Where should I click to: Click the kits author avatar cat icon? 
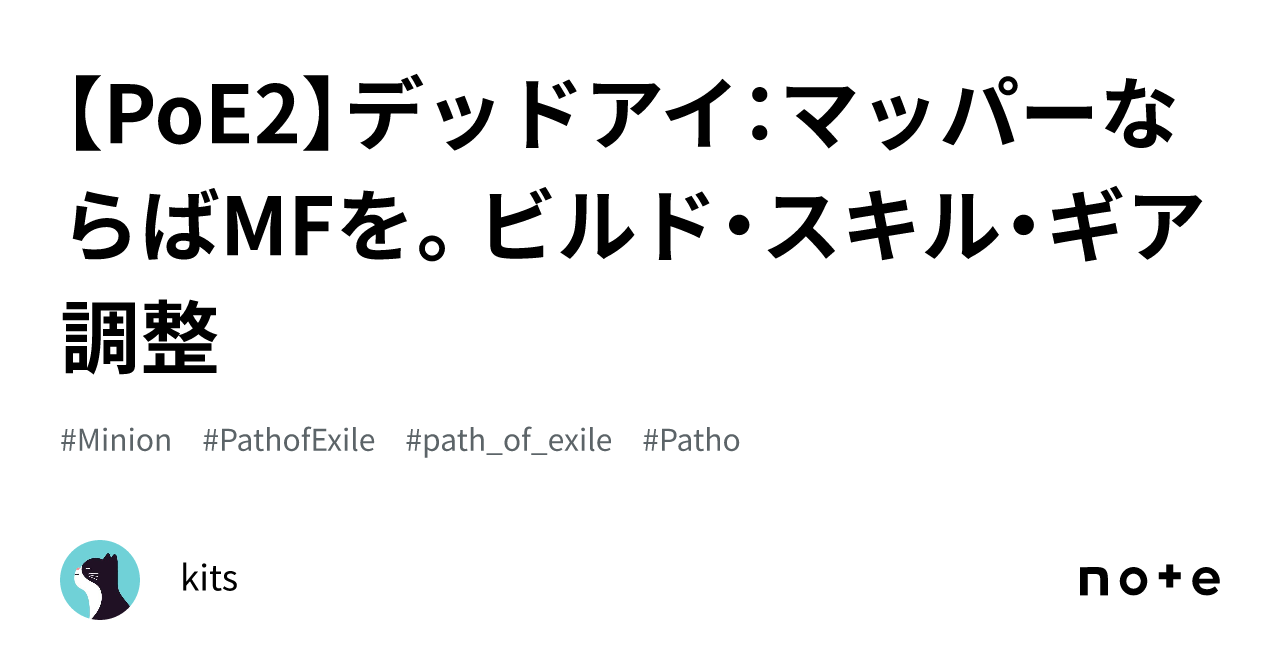pos(100,580)
